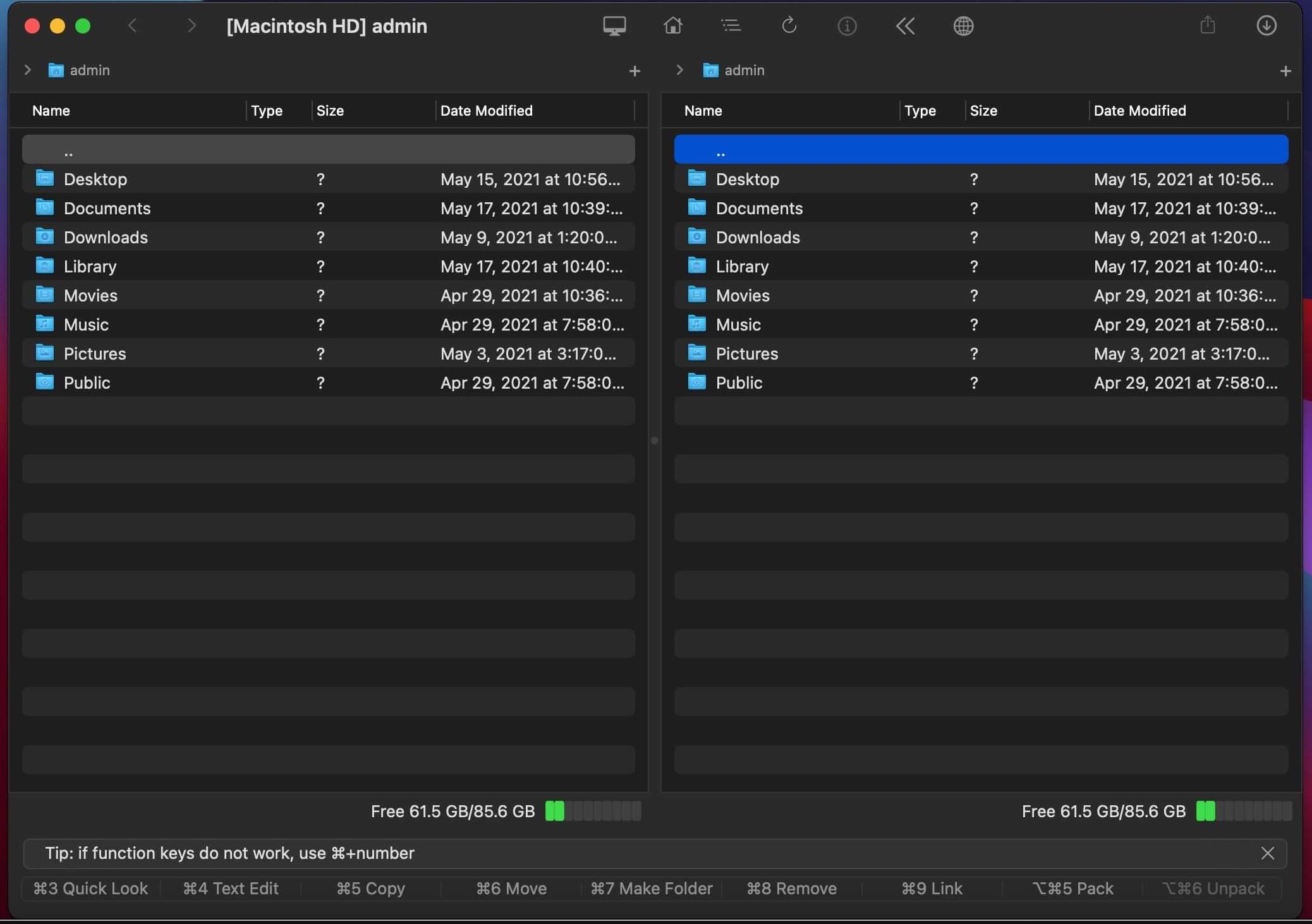The height and width of the screenshot is (924, 1312).
Task: Add a new tab in the right panel
Action: pyautogui.click(x=1285, y=71)
